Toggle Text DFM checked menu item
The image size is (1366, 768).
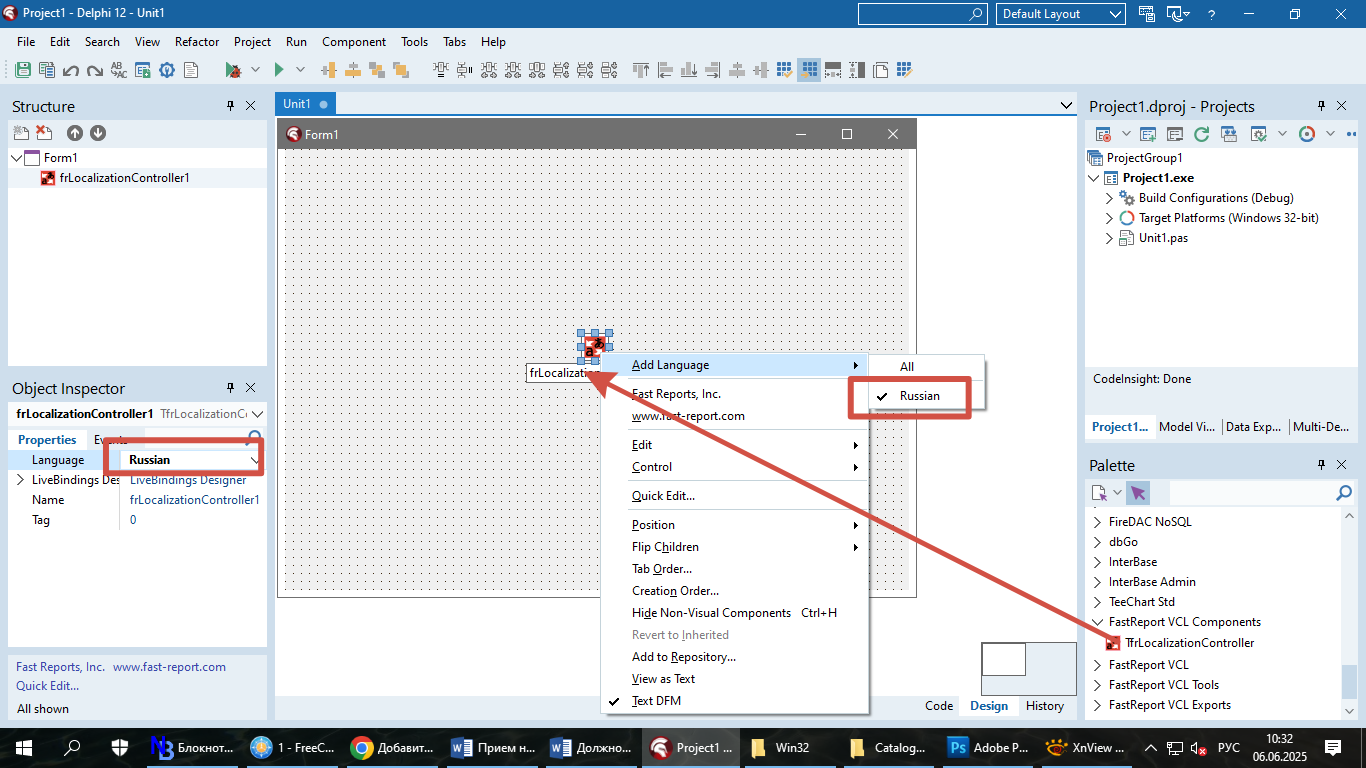click(x=735, y=701)
